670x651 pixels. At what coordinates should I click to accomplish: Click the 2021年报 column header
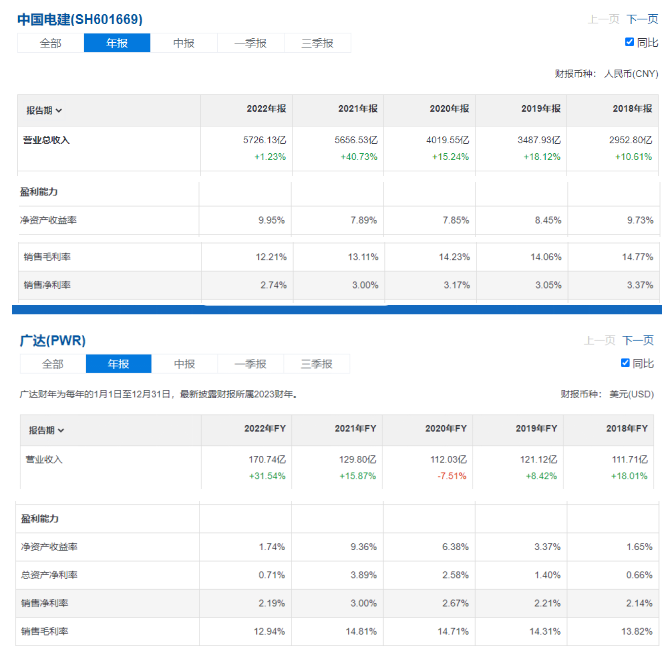[358, 109]
